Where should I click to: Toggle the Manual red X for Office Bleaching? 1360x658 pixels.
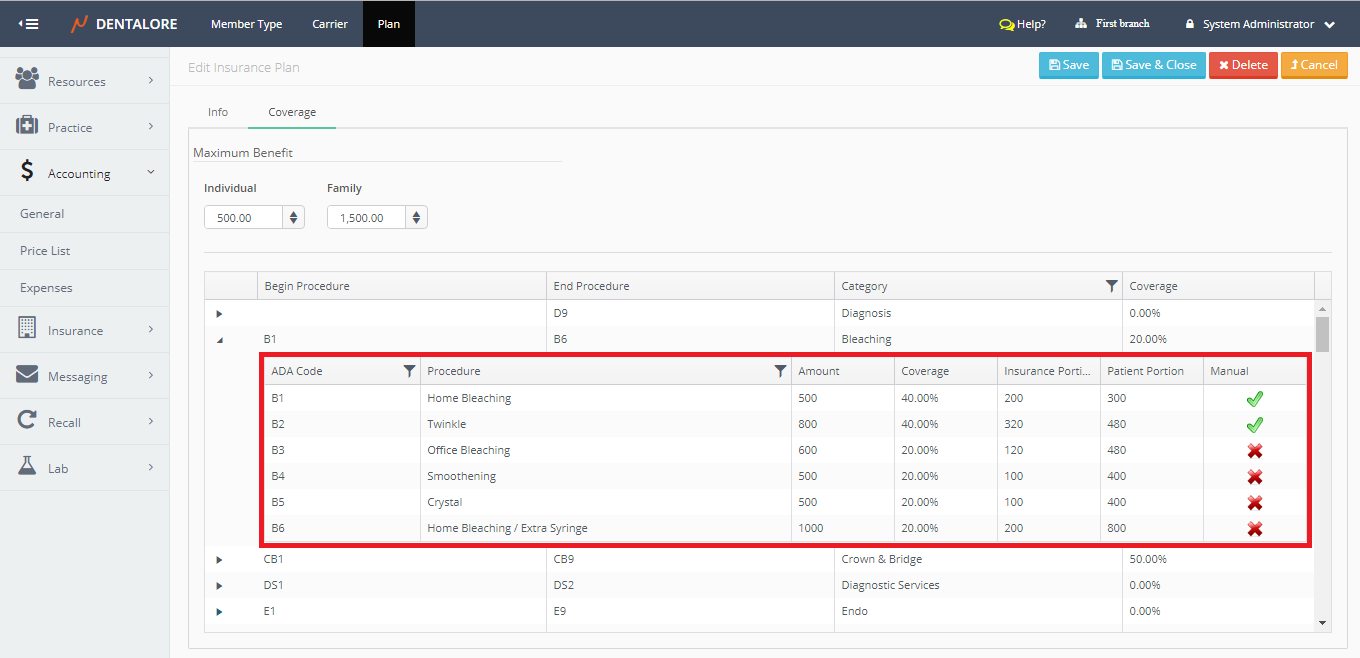tap(1254, 451)
